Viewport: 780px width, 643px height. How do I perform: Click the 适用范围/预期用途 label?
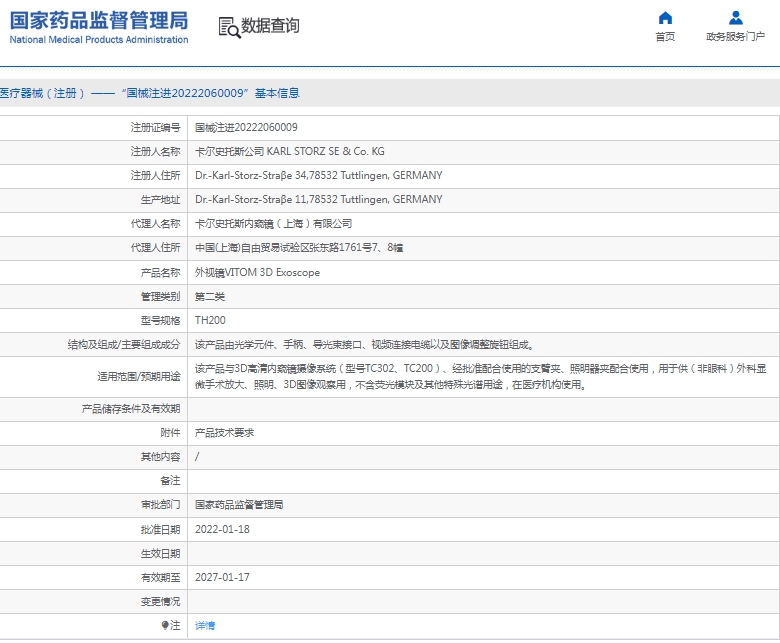click(139, 377)
